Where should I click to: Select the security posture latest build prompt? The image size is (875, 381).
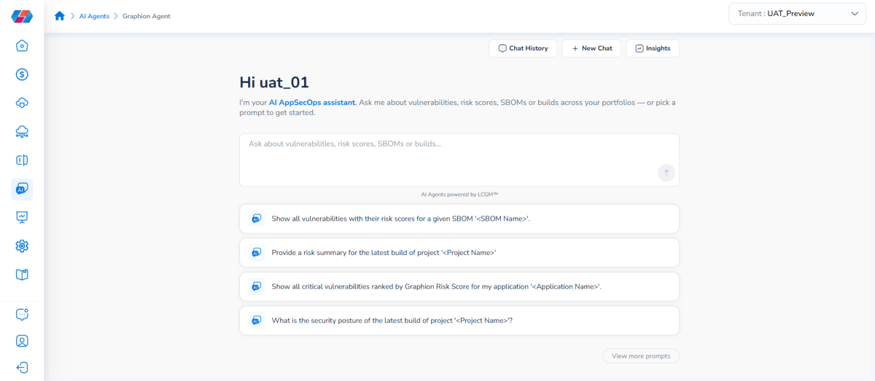click(x=459, y=321)
